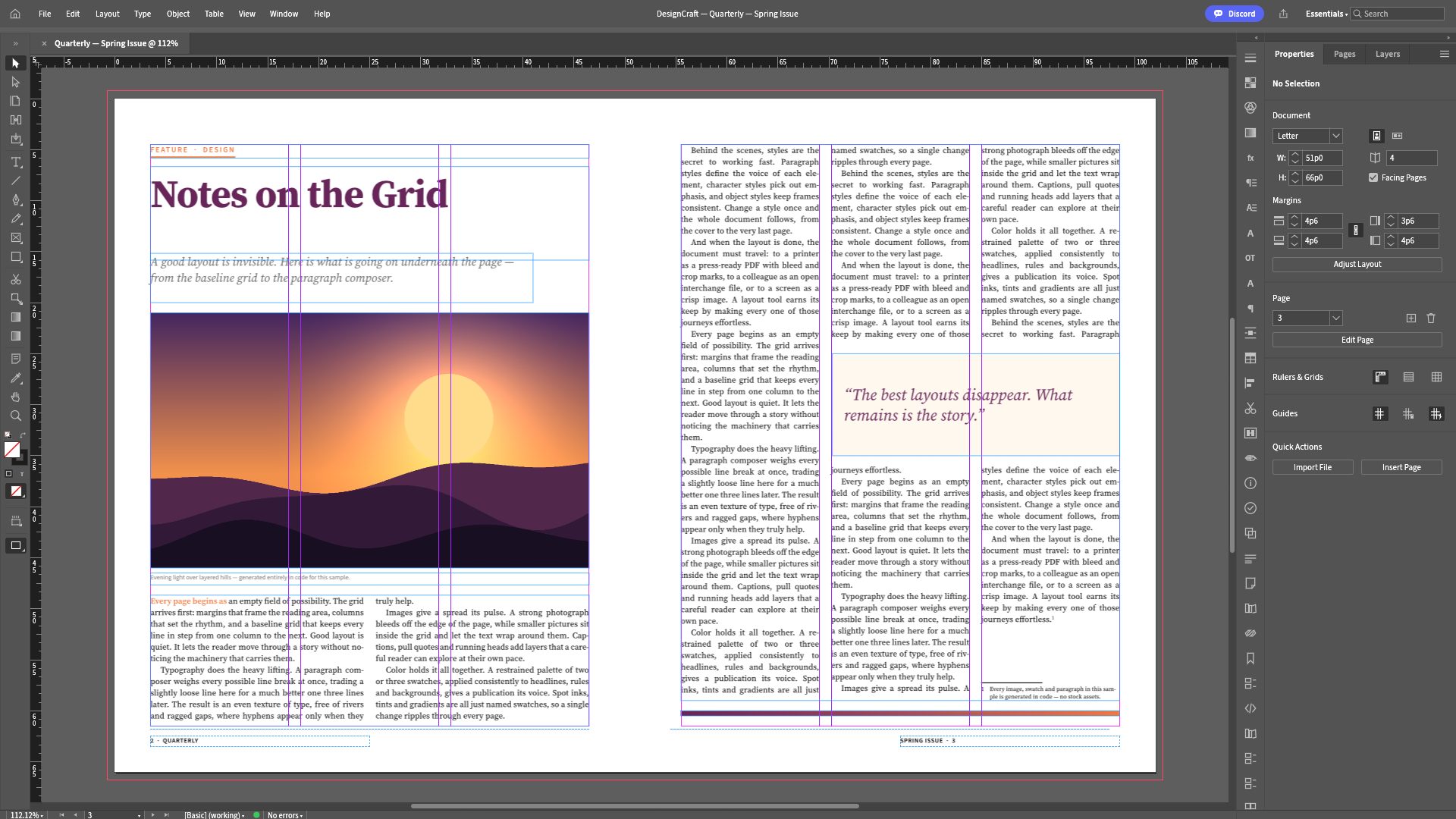Image resolution: width=1456 pixels, height=819 pixels.
Task: Open the Effects (fx) panel icon
Action: pos(1250,158)
